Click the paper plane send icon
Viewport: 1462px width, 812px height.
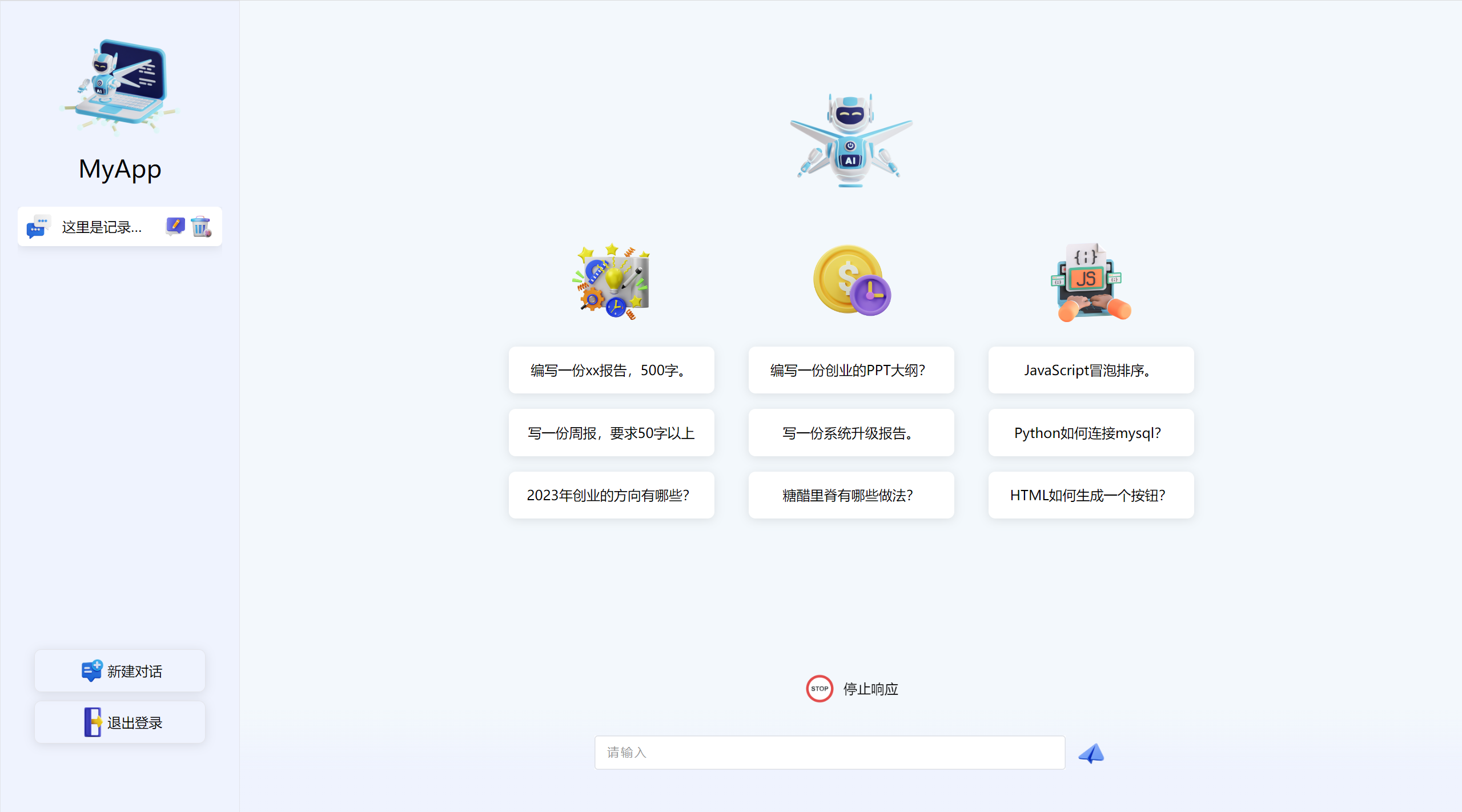click(1091, 753)
